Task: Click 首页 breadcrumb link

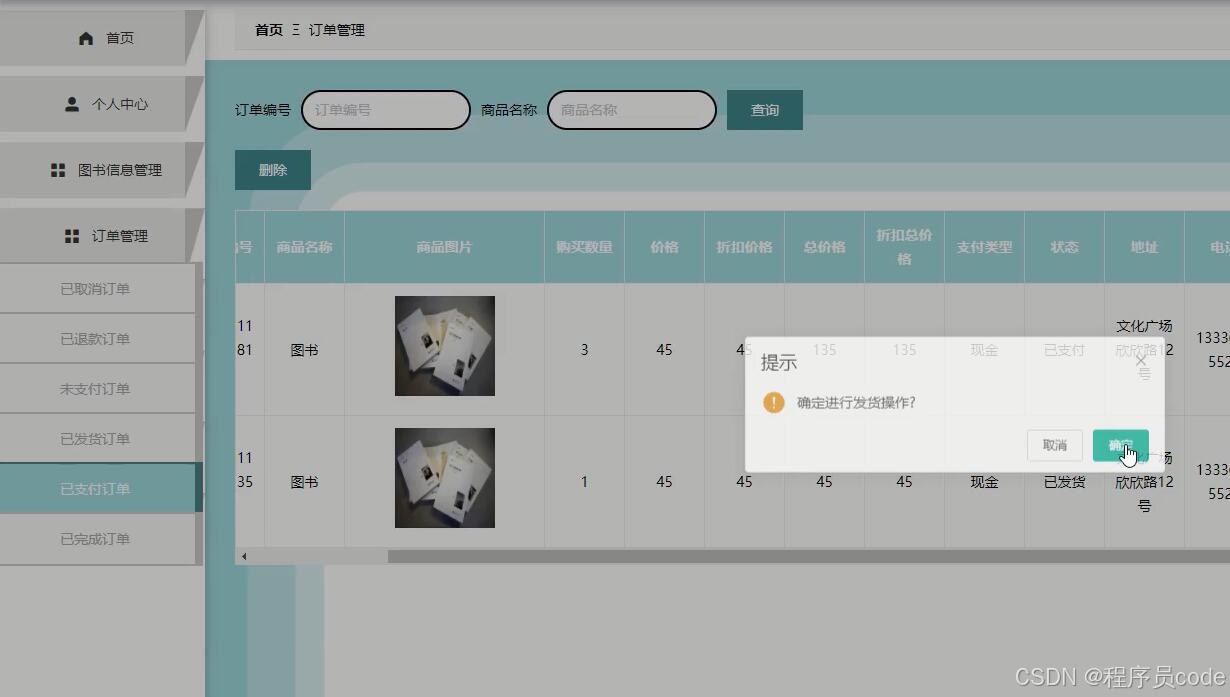Action: pos(269,30)
